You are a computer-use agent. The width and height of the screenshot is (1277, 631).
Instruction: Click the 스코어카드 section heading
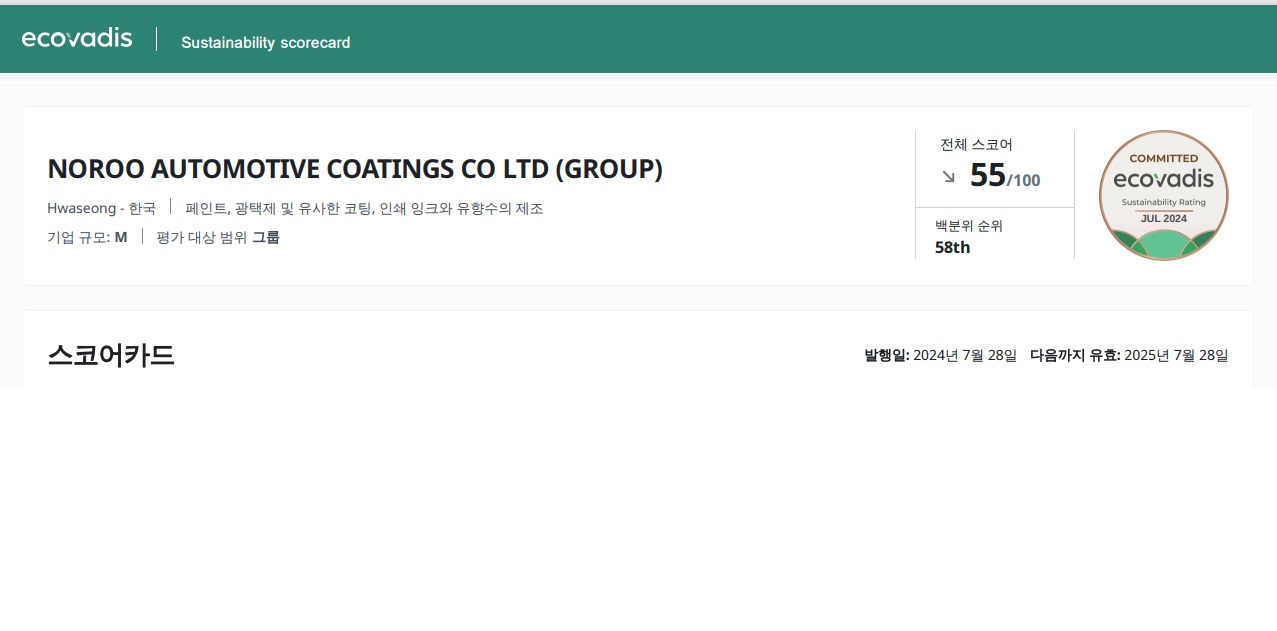[x=111, y=355]
